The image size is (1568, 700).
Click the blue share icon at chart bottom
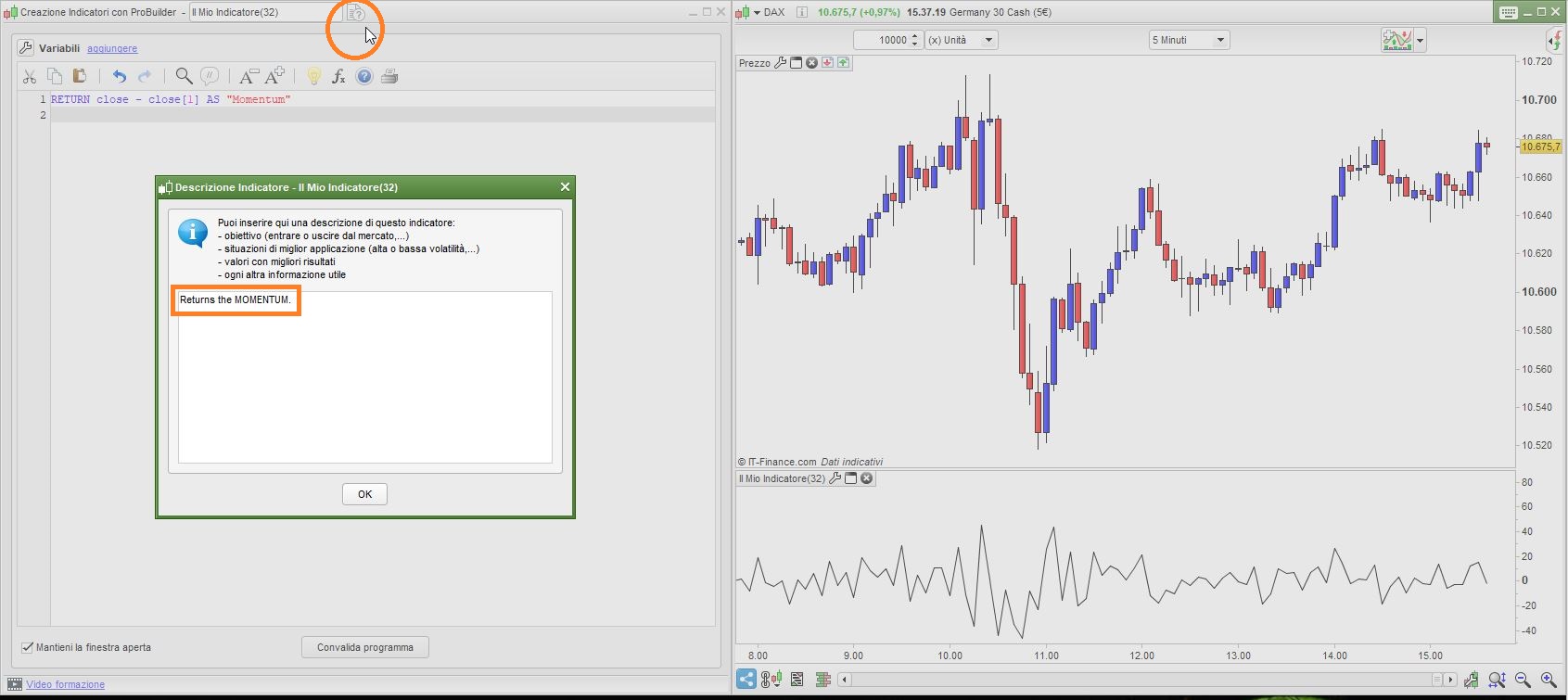click(746, 680)
